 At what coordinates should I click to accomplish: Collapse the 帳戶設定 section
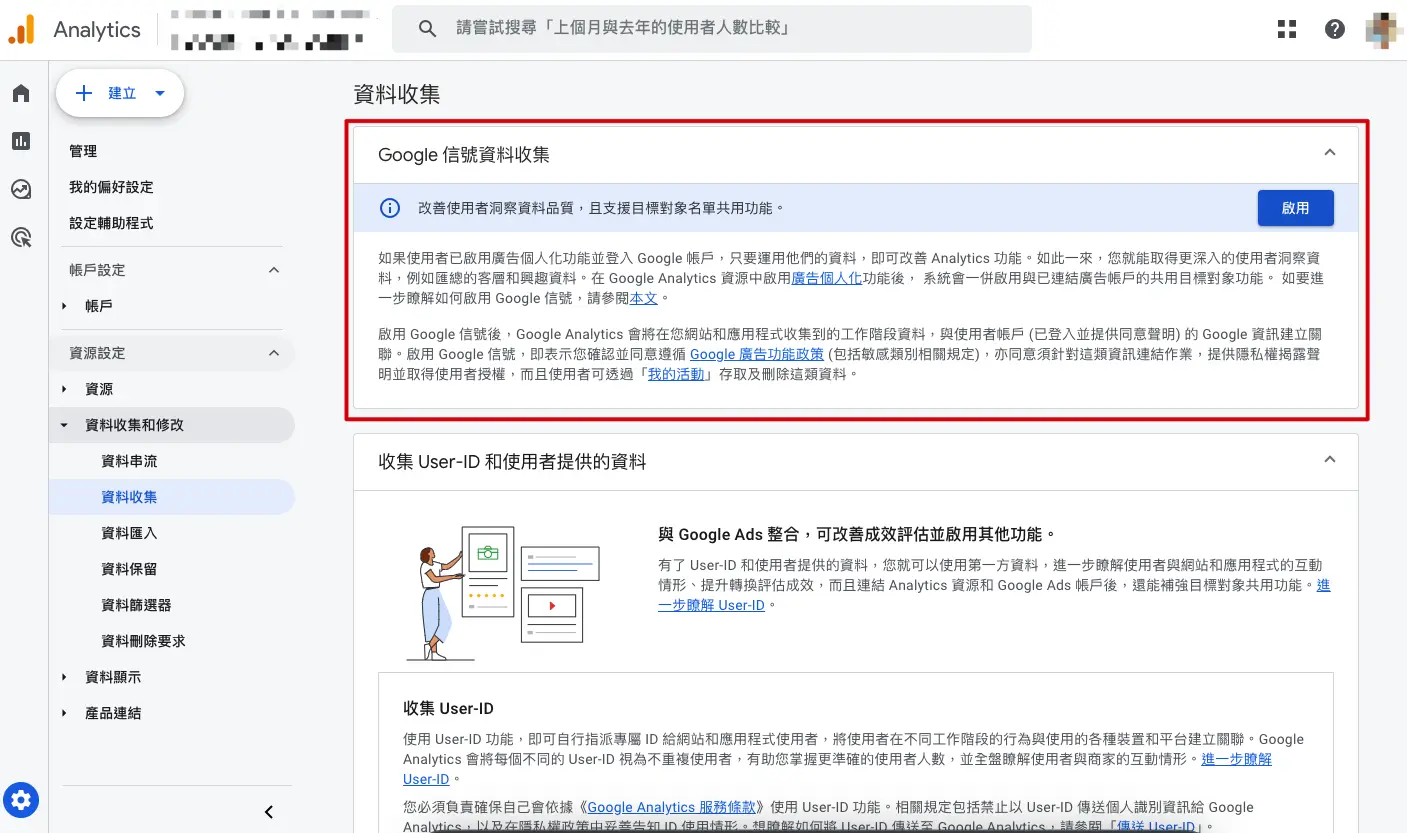click(274, 270)
